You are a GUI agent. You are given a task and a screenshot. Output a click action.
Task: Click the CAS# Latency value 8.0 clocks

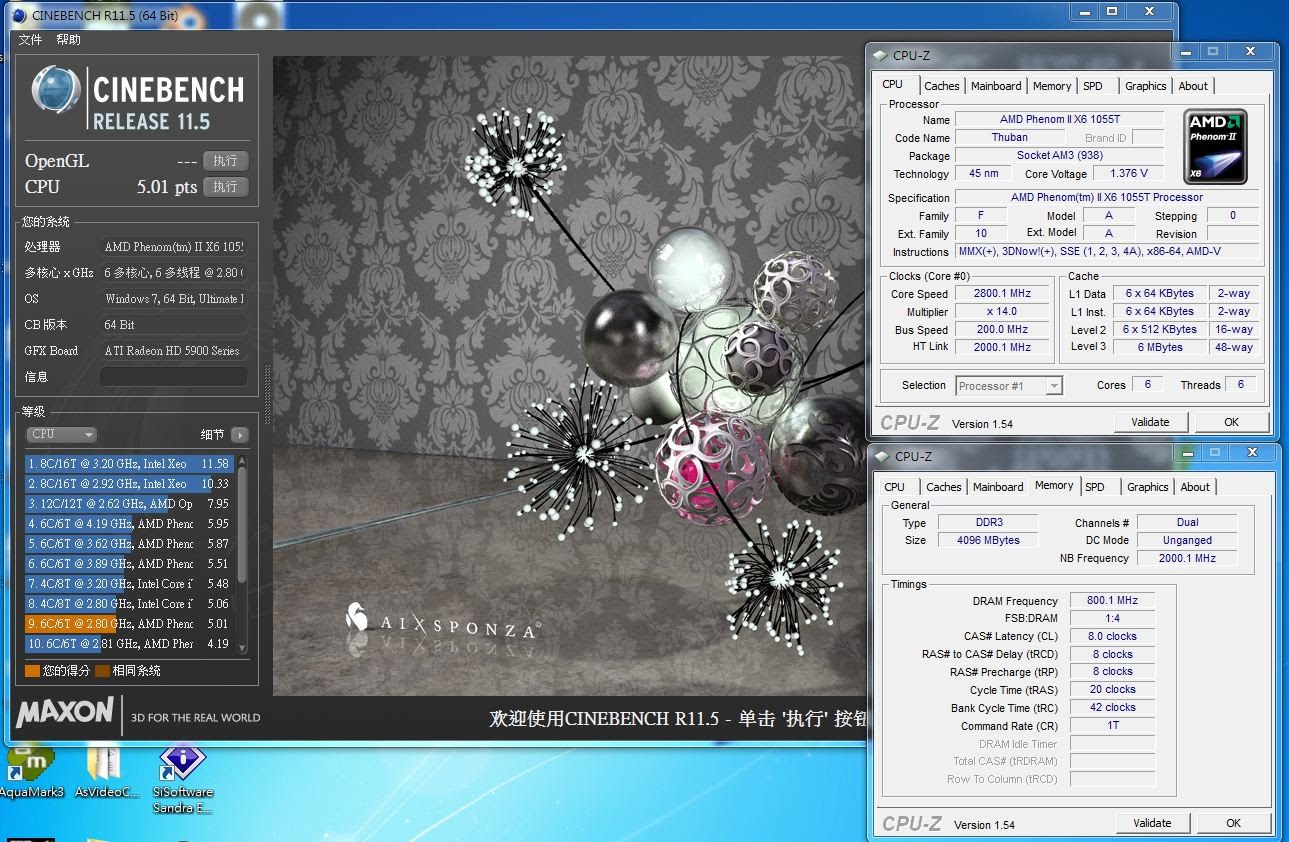(1112, 637)
